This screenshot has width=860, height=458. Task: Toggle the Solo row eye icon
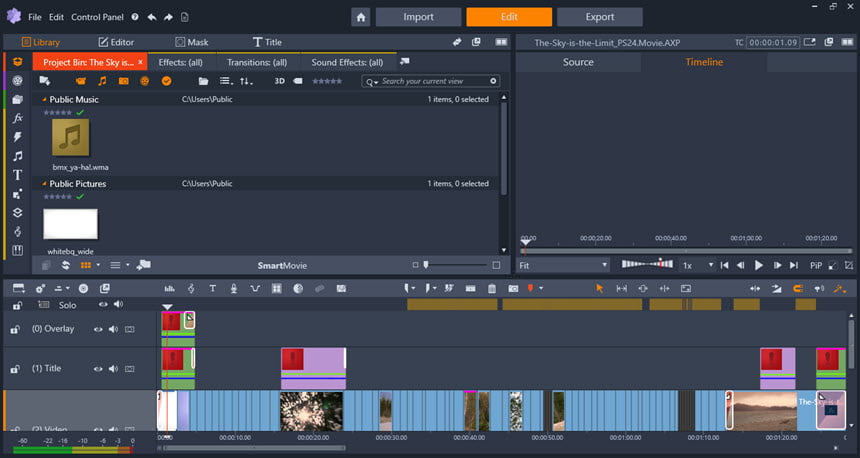coord(103,304)
